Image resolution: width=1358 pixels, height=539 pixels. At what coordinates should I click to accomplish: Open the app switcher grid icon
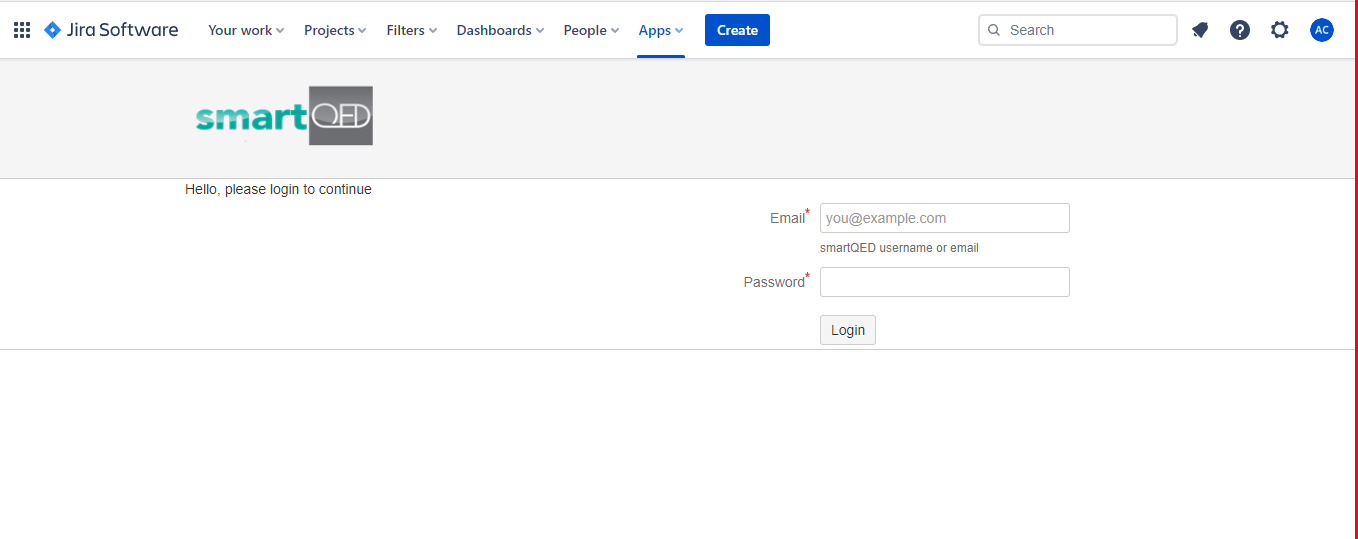[22, 30]
